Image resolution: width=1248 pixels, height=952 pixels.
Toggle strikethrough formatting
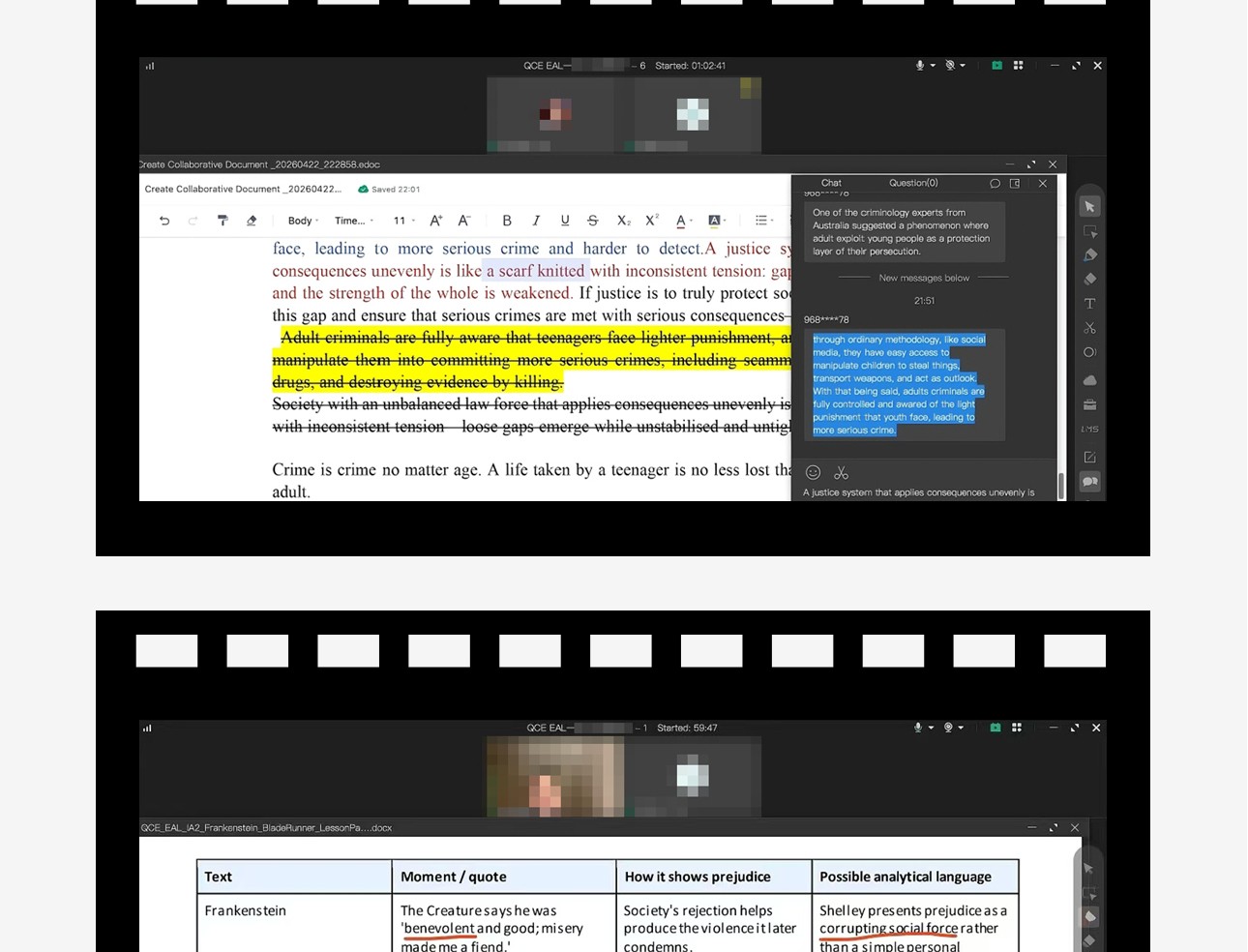[593, 221]
